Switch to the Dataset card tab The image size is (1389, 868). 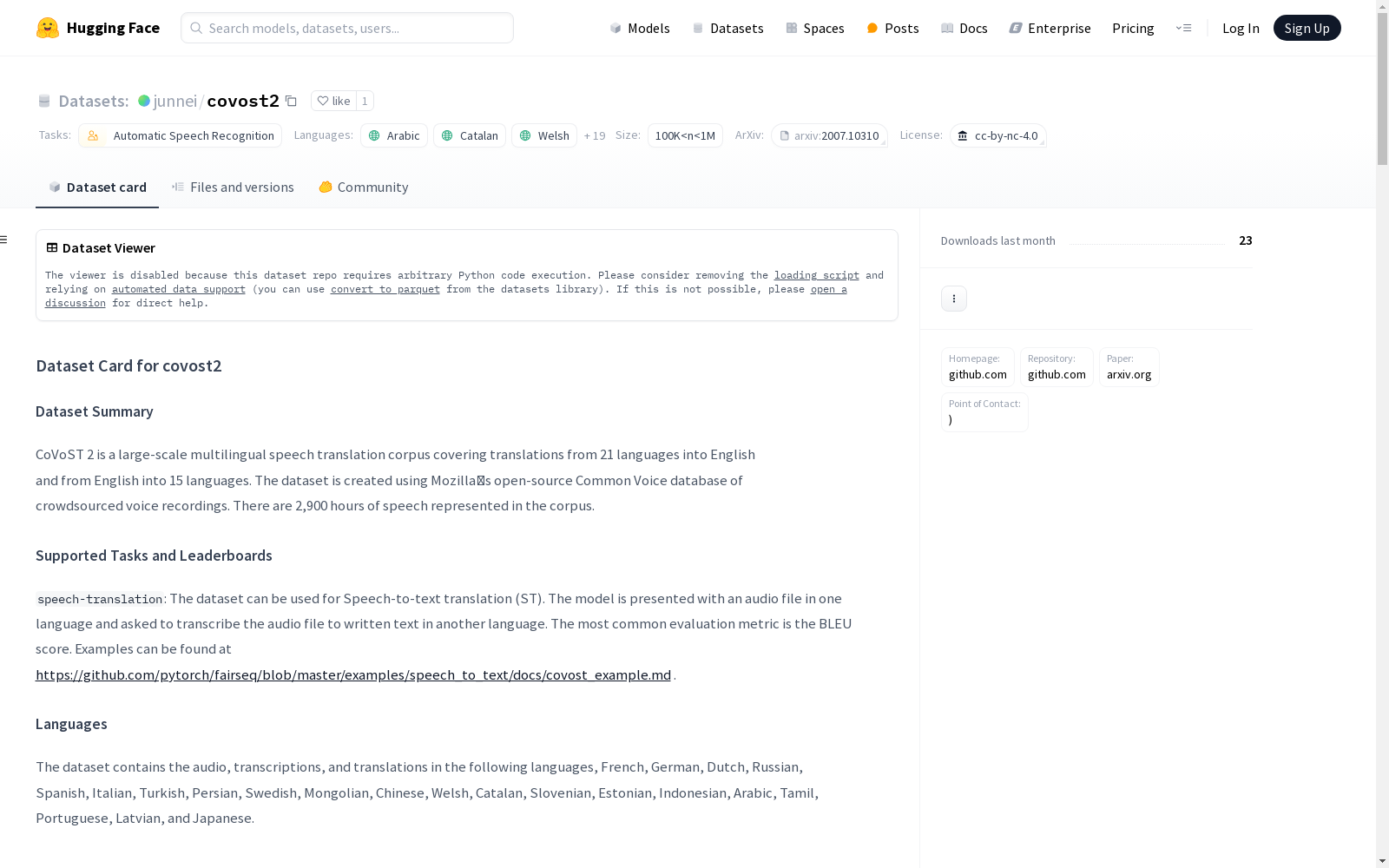coord(97,187)
